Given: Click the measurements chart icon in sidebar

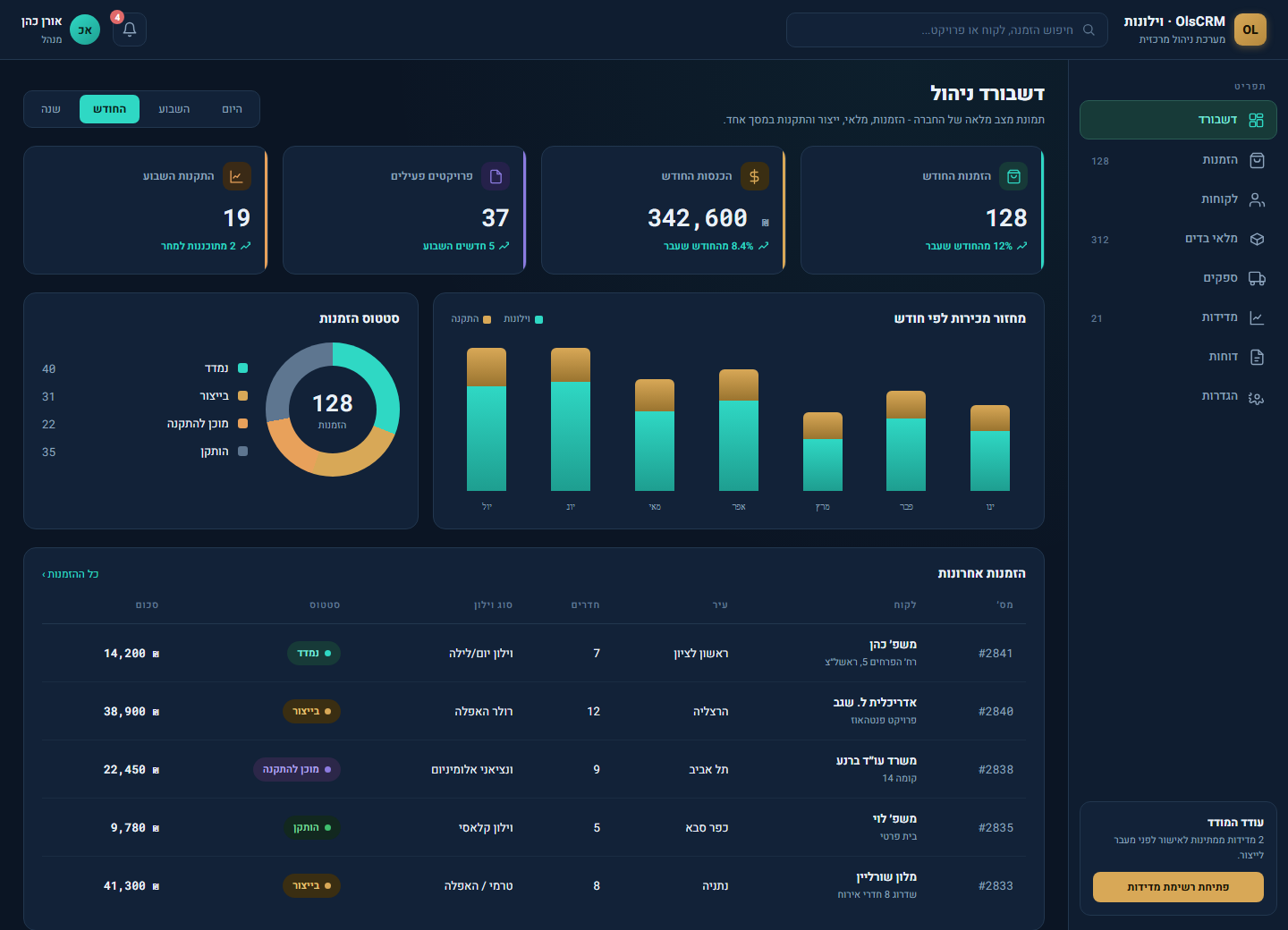Looking at the screenshot, I should pyautogui.click(x=1257, y=317).
